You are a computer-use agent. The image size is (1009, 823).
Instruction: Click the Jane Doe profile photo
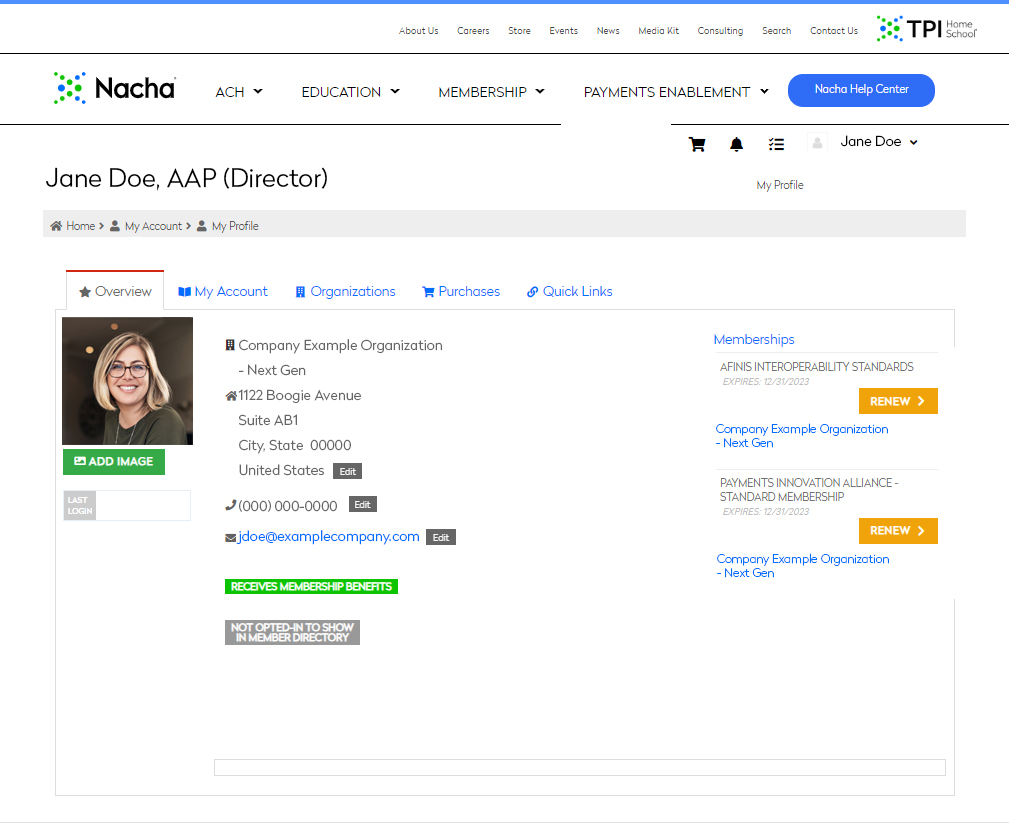127,381
